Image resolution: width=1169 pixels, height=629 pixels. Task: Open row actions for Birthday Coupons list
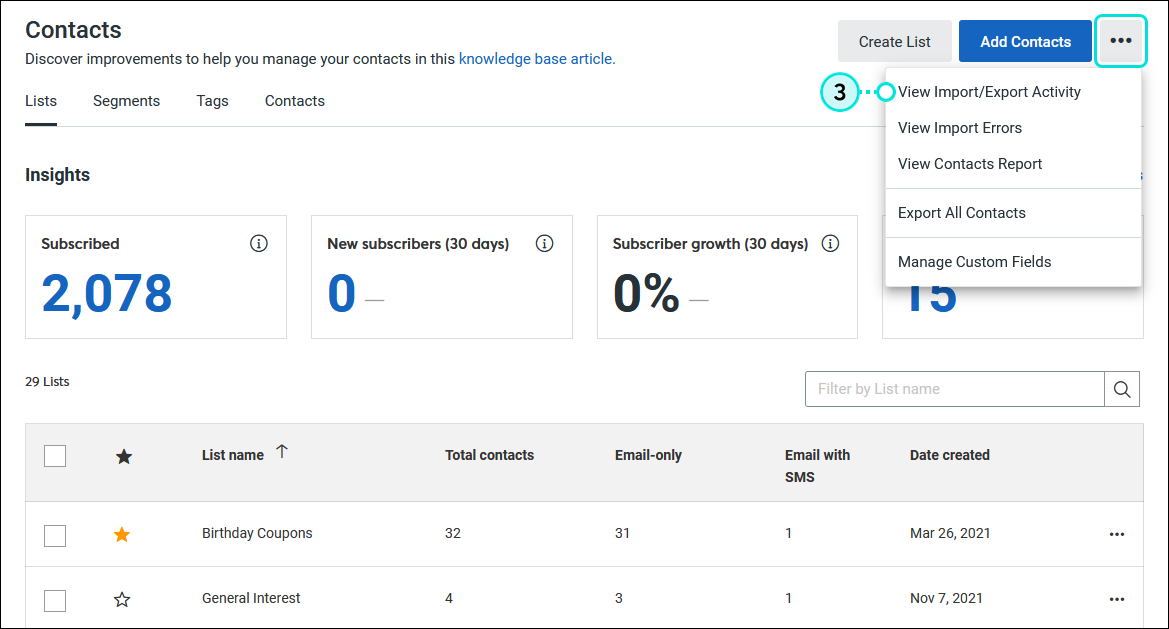(1116, 535)
